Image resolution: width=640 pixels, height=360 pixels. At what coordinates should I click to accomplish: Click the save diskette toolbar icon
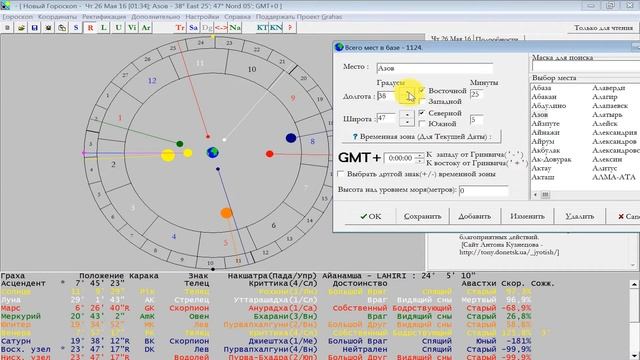coord(35,28)
